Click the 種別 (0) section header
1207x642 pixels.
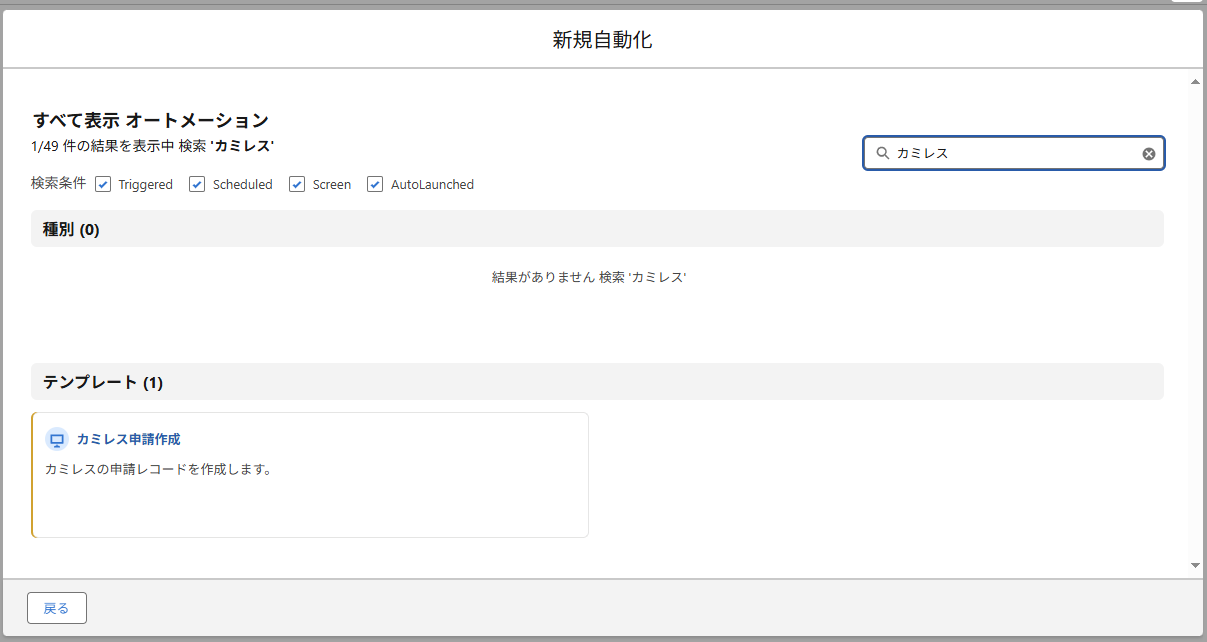[71, 229]
